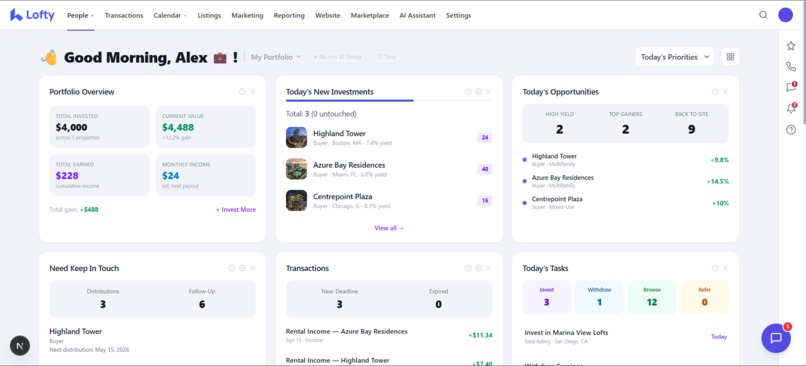806x366 pixels.
Task: Click the Re-run AI Setup button
Action: coord(337,57)
